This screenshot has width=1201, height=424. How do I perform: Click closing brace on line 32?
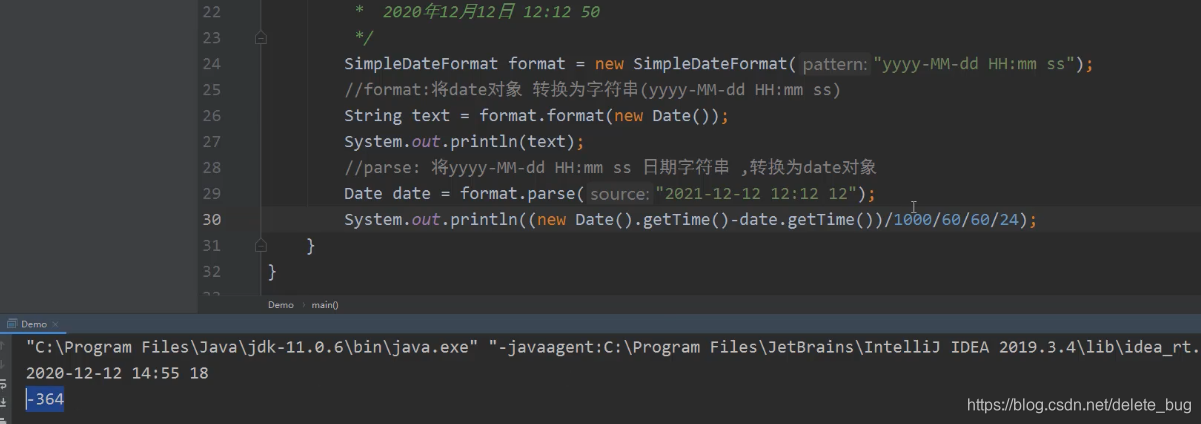tap(272, 271)
